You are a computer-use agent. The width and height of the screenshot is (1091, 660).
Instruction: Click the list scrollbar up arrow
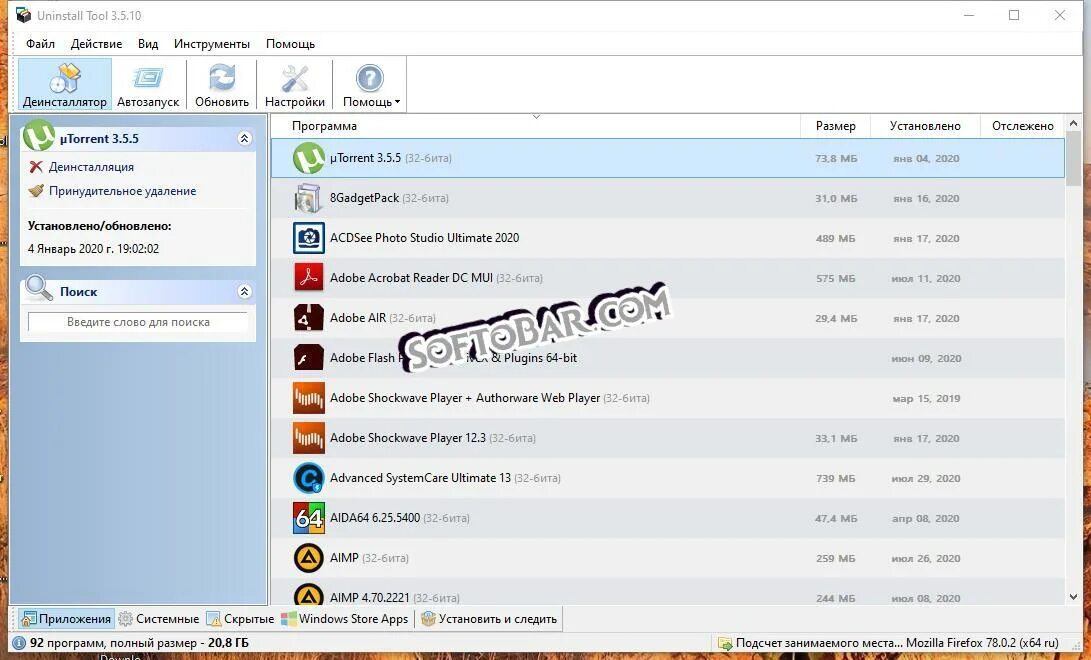(1074, 123)
